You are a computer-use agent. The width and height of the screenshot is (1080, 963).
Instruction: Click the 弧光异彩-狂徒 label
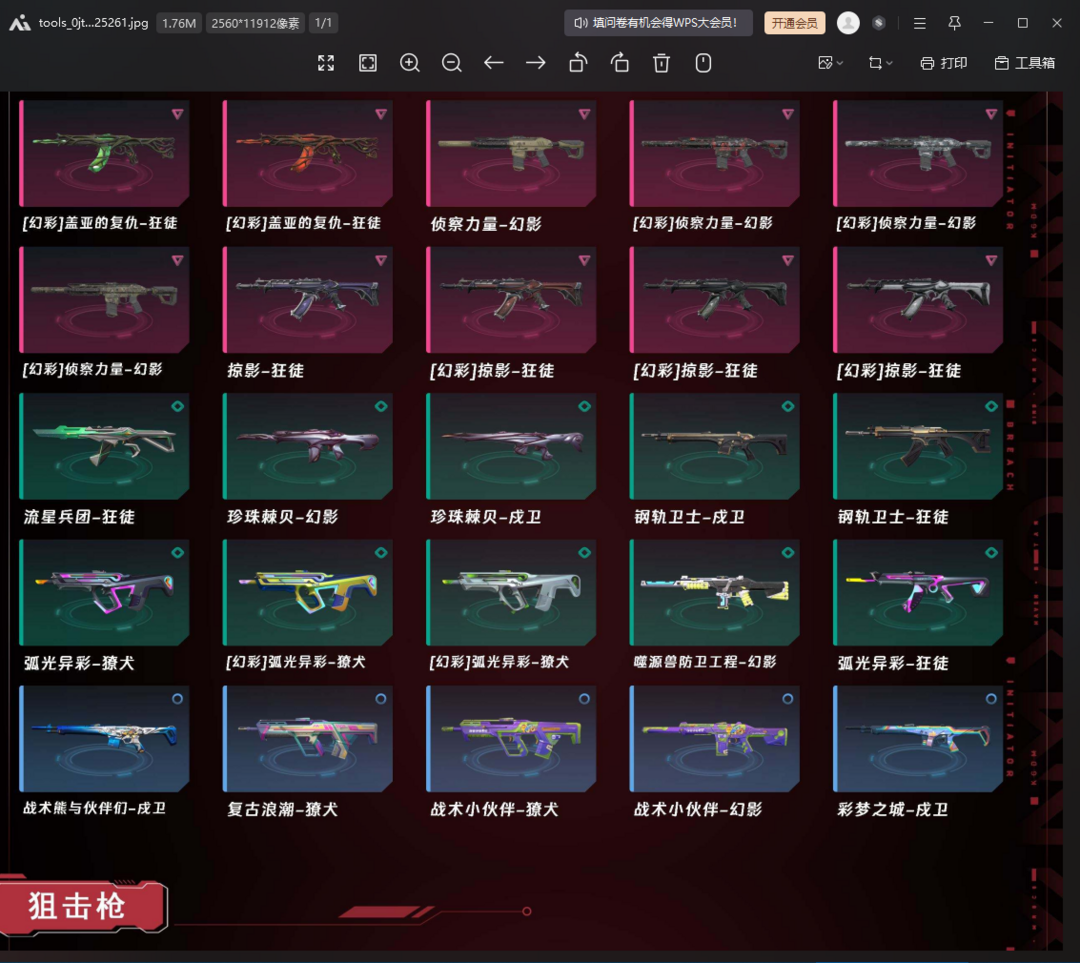893,663
